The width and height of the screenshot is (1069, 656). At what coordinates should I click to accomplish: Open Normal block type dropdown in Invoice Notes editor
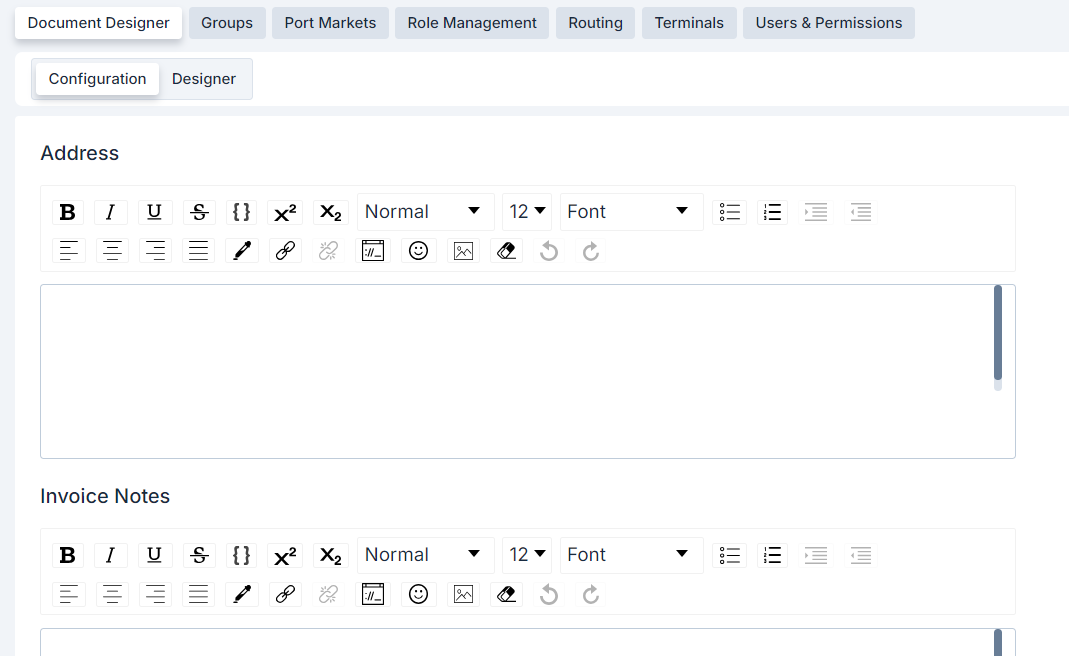pos(425,555)
